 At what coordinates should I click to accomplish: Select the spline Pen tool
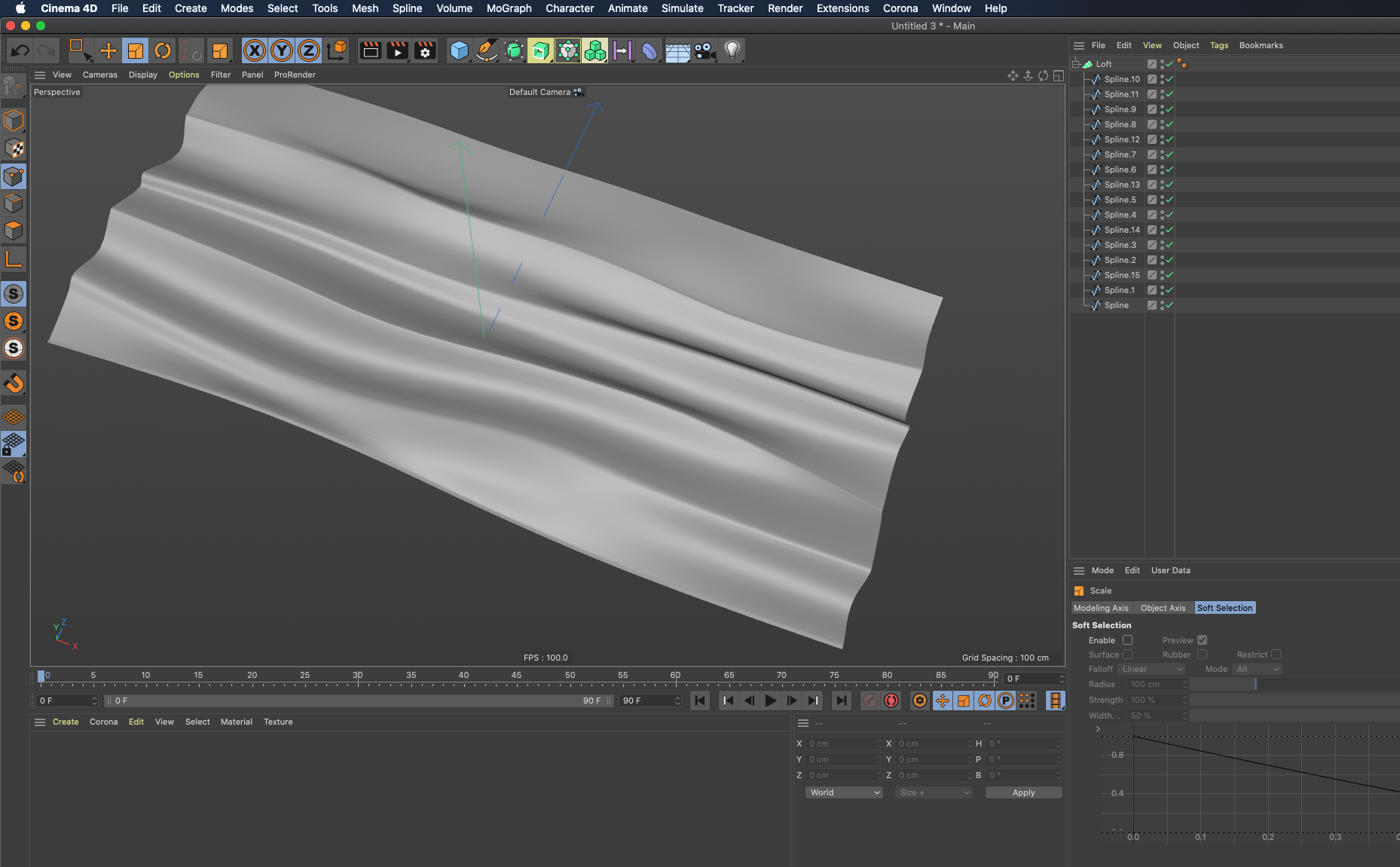(487, 50)
